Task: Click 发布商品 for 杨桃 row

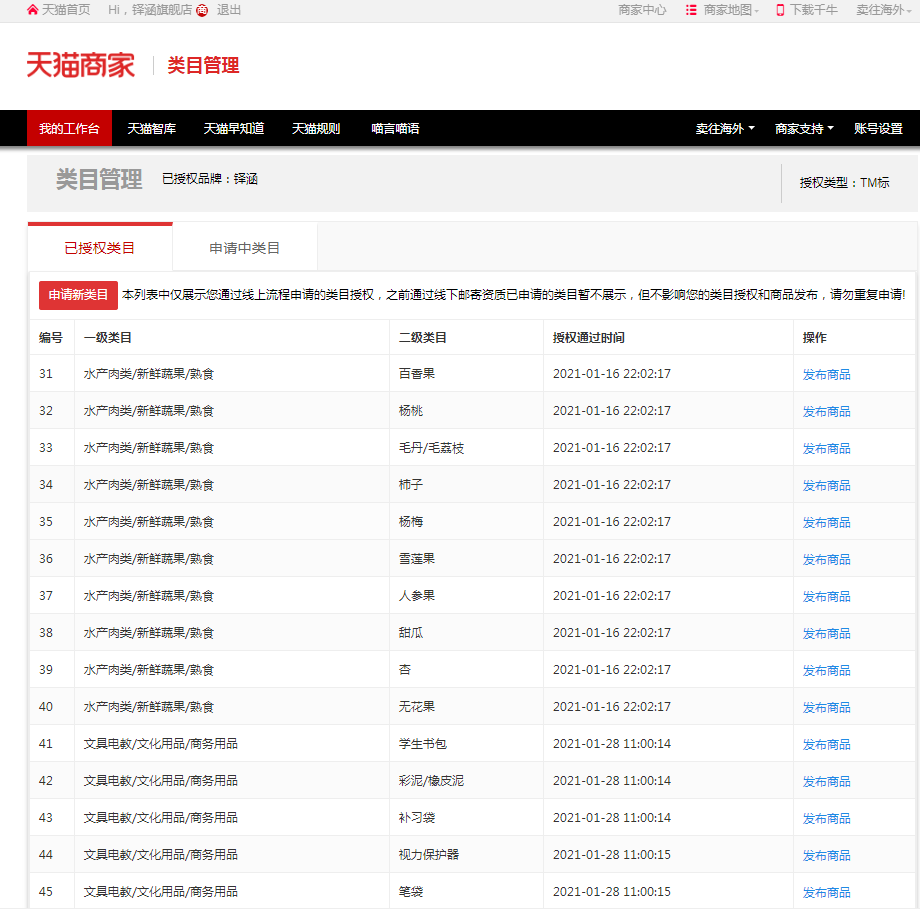Action: 826,411
